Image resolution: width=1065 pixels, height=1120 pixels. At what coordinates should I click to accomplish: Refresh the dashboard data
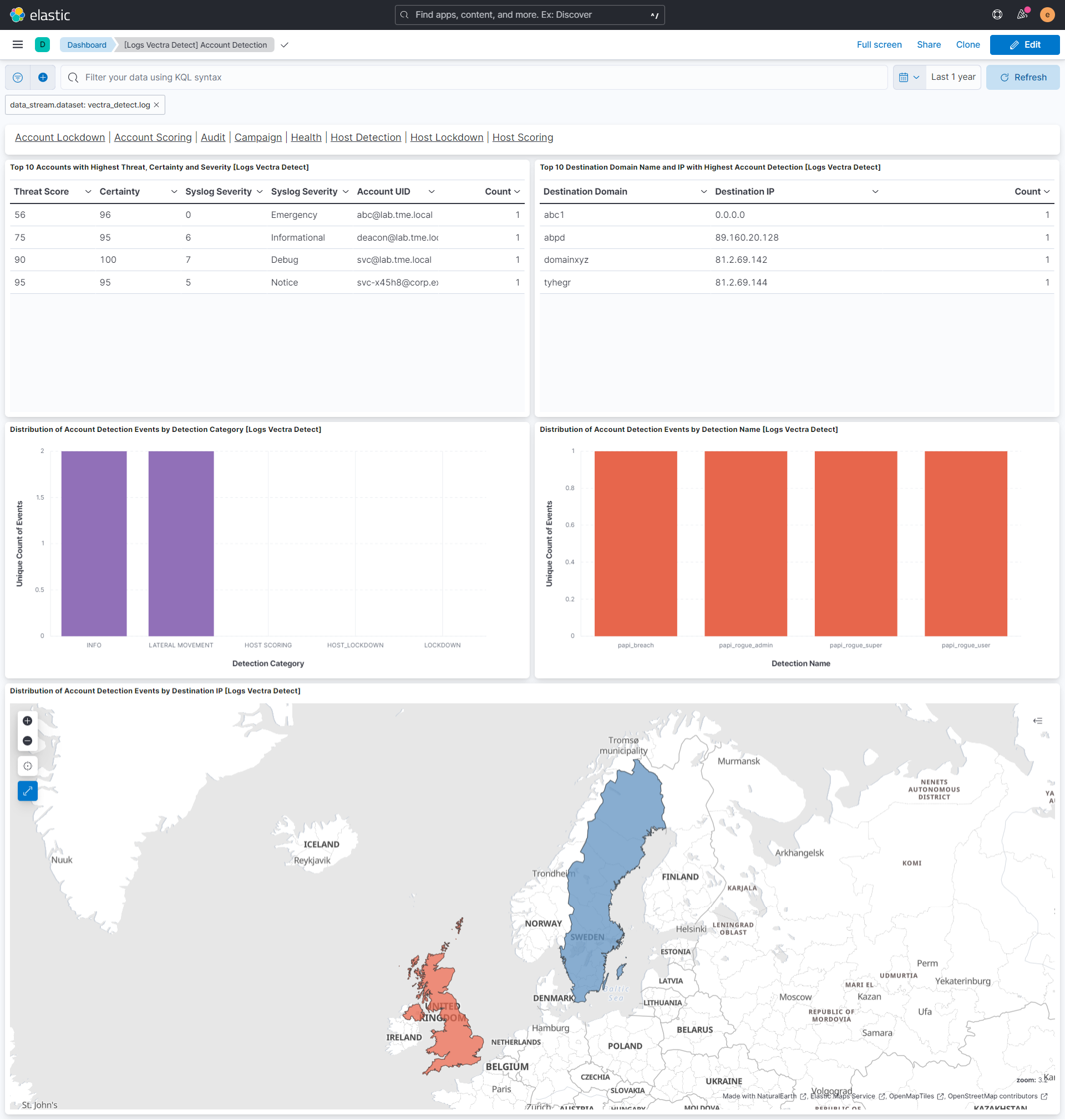pos(1022,77)
